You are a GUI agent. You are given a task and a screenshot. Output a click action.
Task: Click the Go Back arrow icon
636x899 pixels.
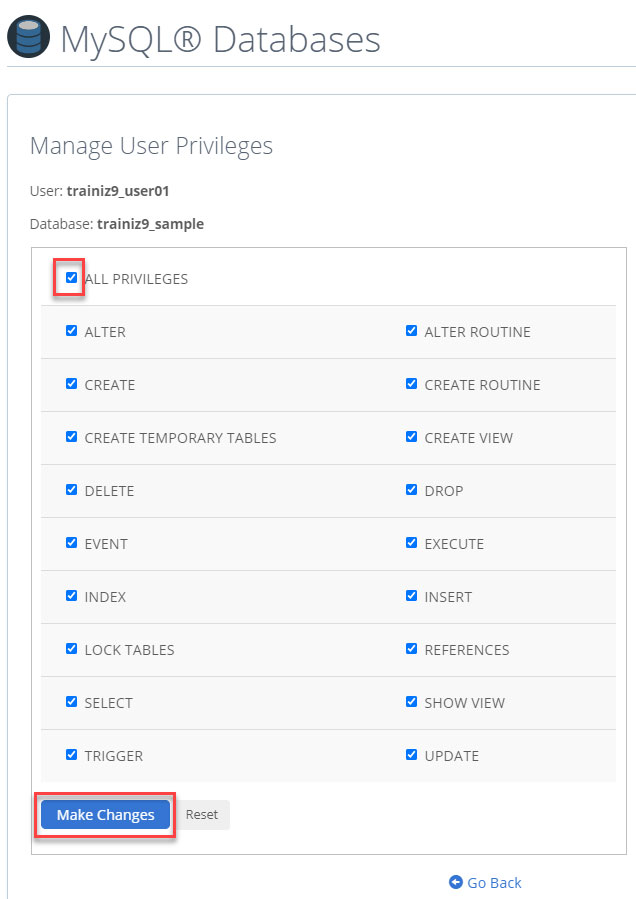pyautogui.click(x=455, y=882)
